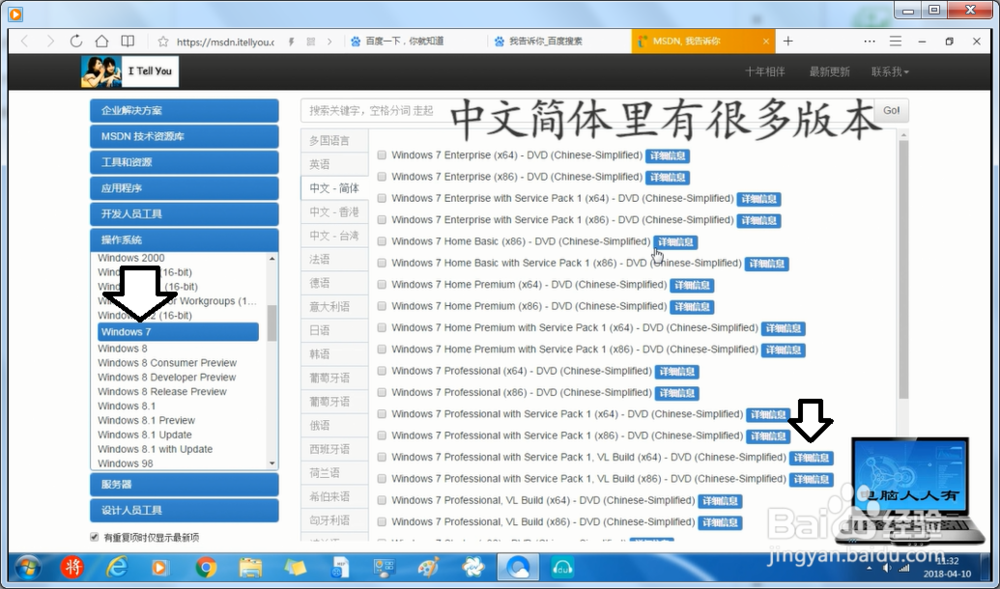Image resolution: width=1000 pixels, height=589 pixels.
Task: Expand 工具和资源 category
Action: point(184,162)
